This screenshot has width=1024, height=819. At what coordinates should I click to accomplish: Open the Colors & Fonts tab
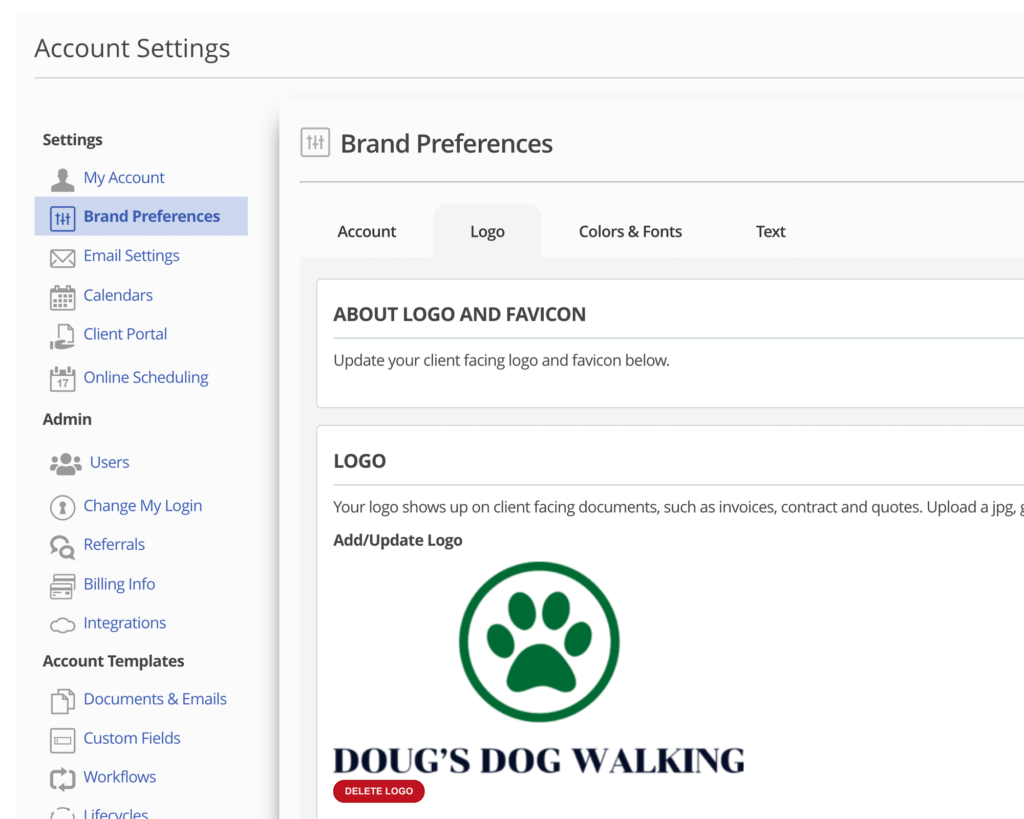[630, 232]
